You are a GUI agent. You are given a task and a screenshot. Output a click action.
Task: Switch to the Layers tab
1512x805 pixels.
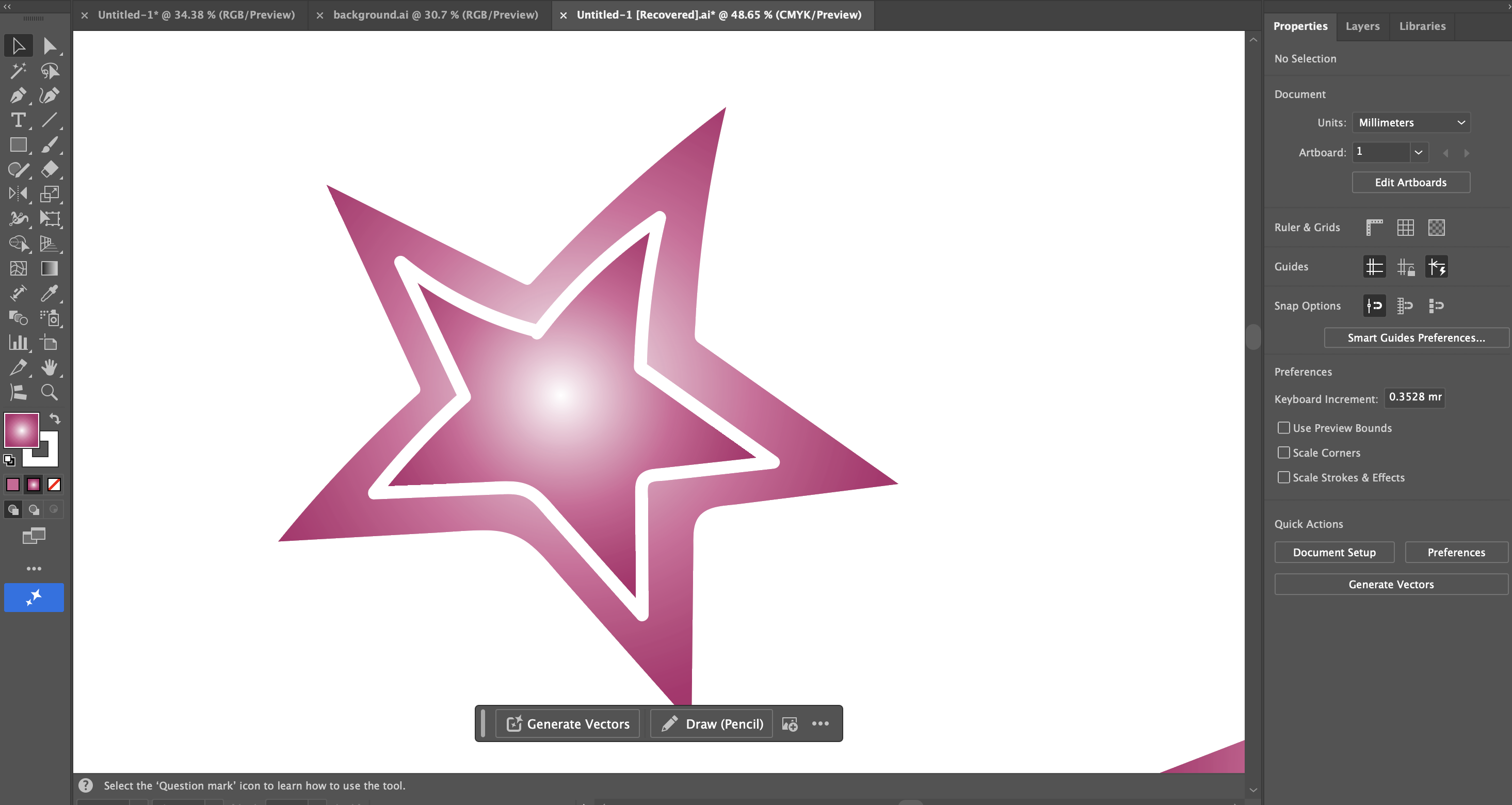click(1362, 26)
